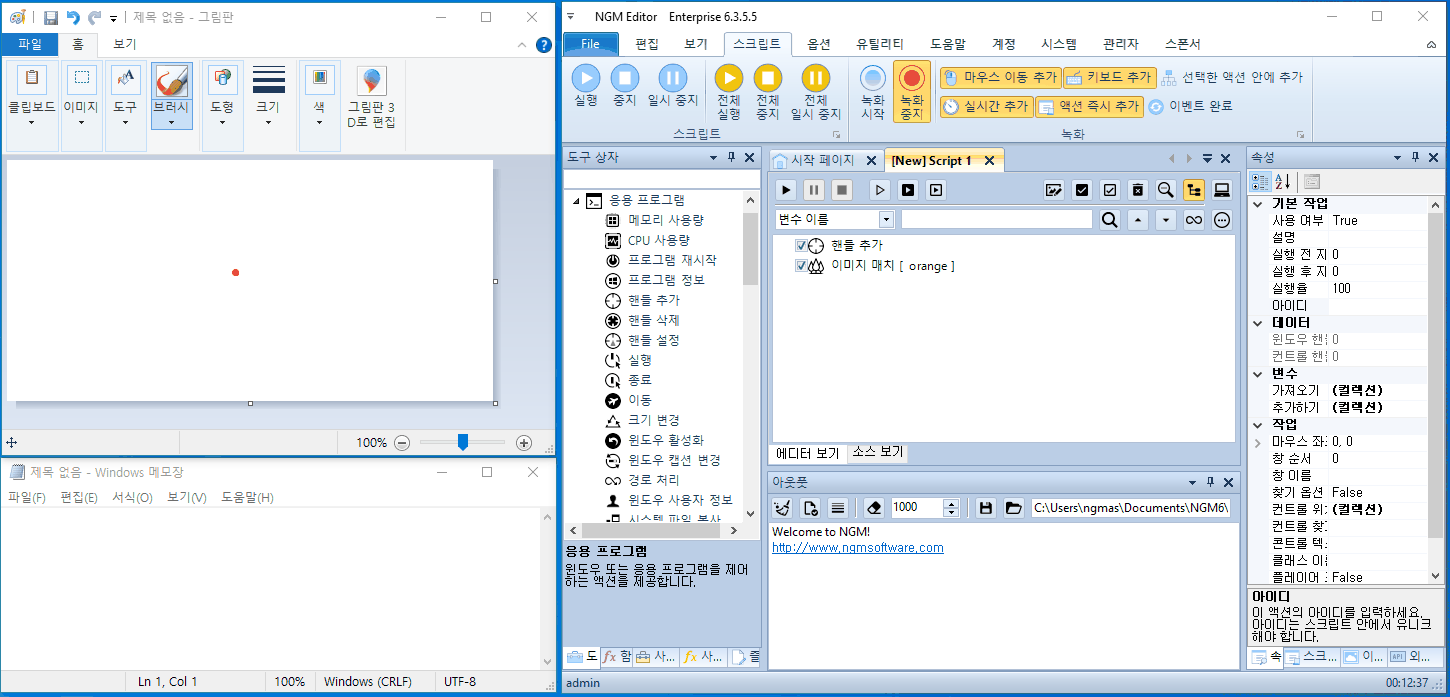Click 전체 일시 중지 (Pause All) in the ribbon
The height and width of the screenshot is (697, 1450).
pos(816,92)
